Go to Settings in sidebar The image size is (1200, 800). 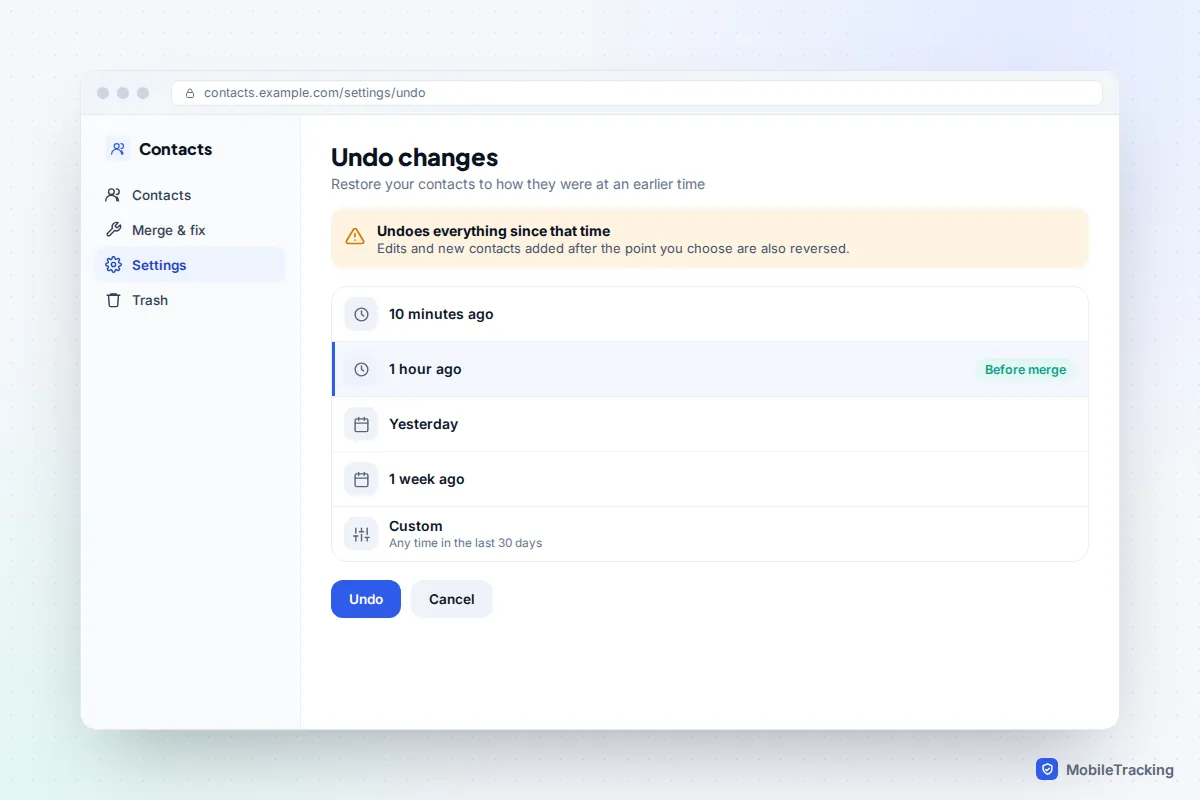pyautogui.click(x=190, y=265)
